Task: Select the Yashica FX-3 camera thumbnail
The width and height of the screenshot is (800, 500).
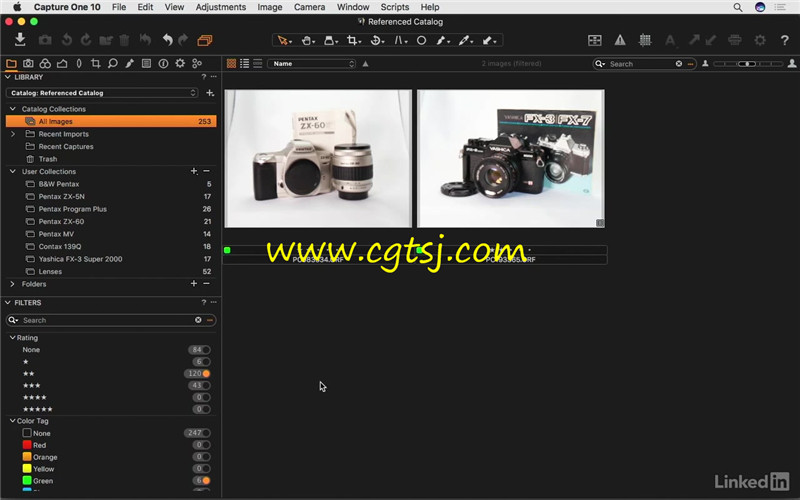Action: (511, 159)
